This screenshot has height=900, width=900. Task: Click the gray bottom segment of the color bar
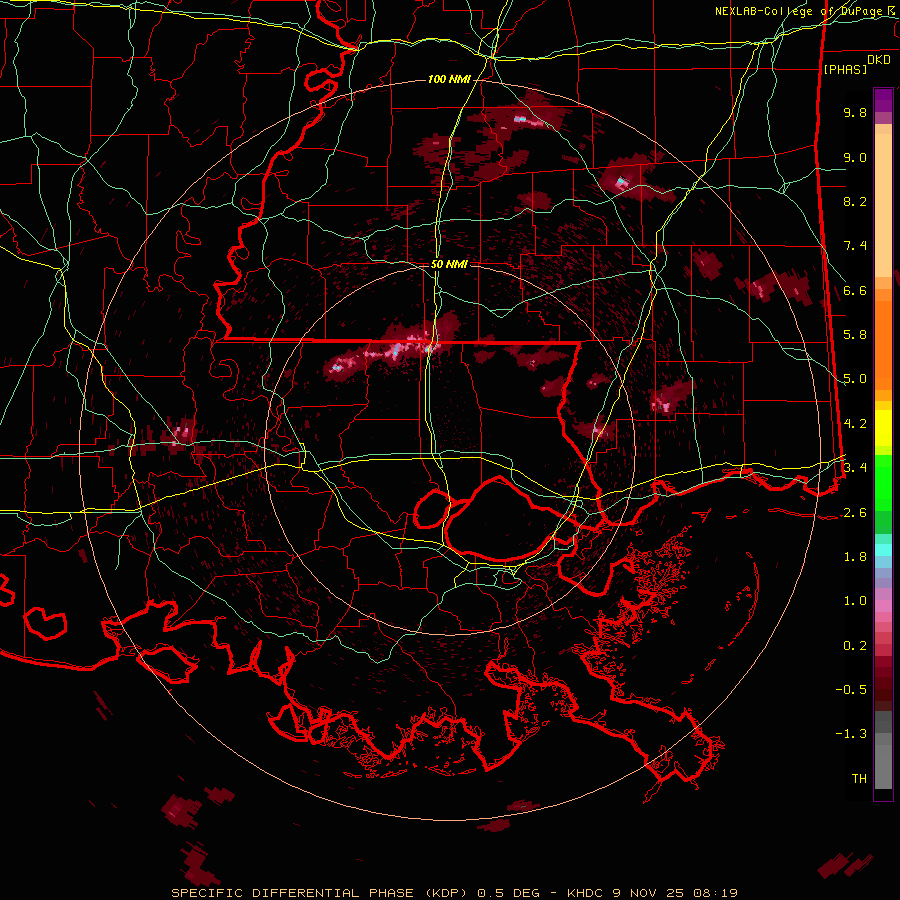pyautogui.click(x=883, y=761)
